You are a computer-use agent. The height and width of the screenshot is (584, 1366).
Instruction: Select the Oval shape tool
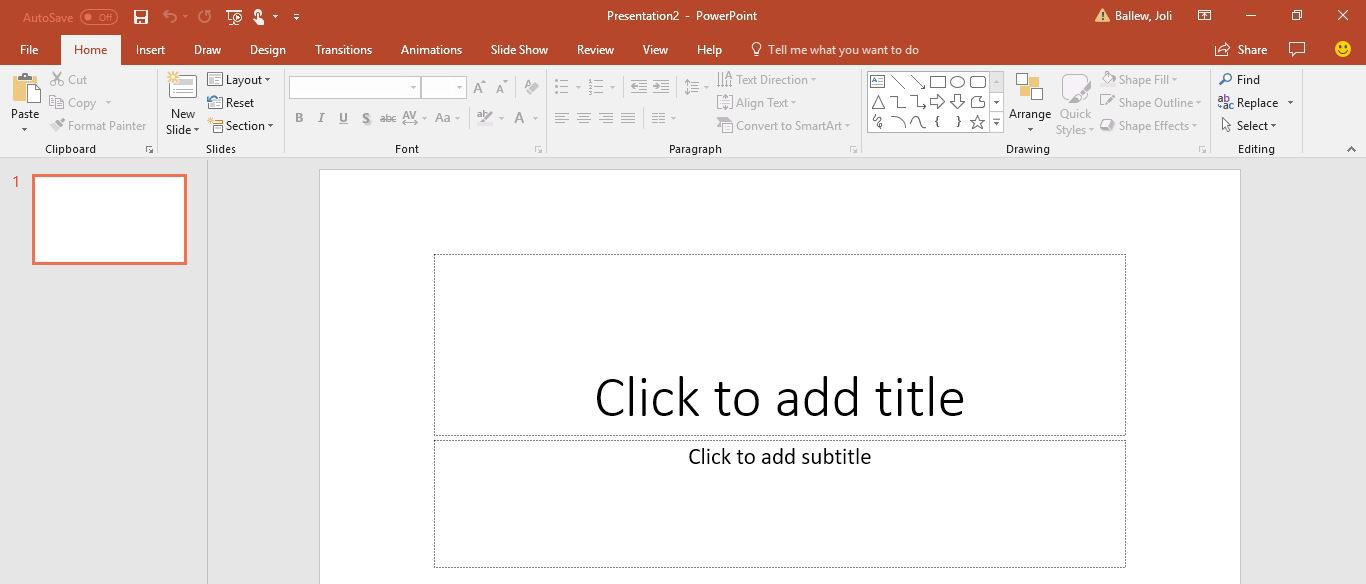click(957, 81)
